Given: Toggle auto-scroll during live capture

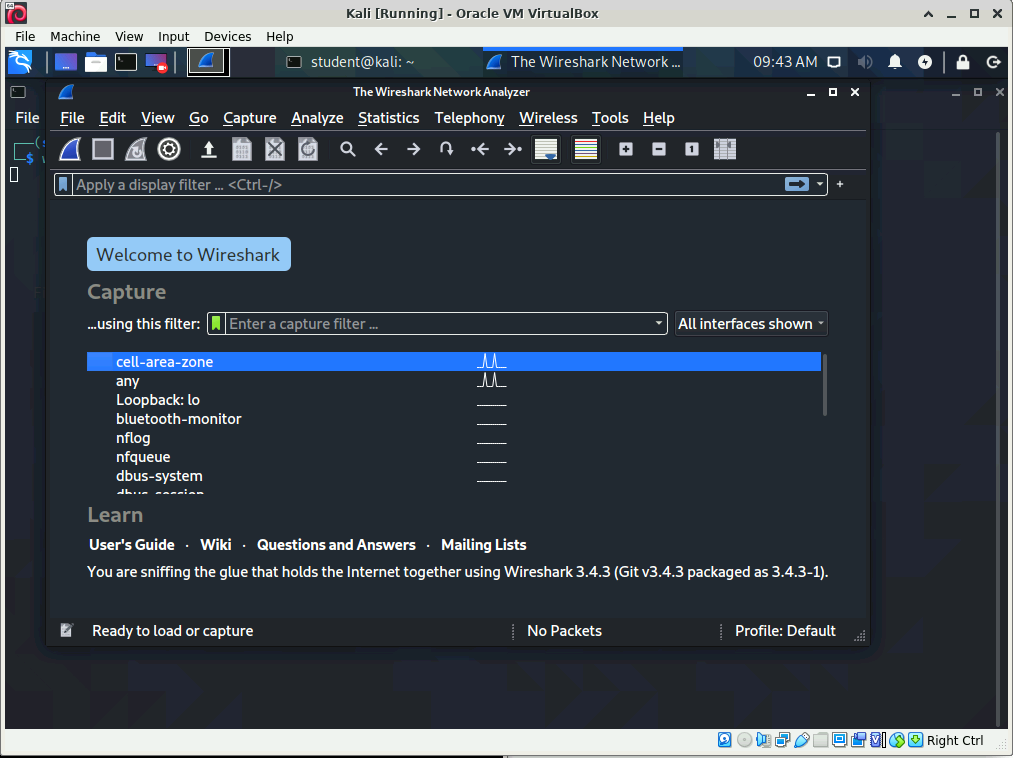Looking at the screenshot, I should click(x=546, y=149).
